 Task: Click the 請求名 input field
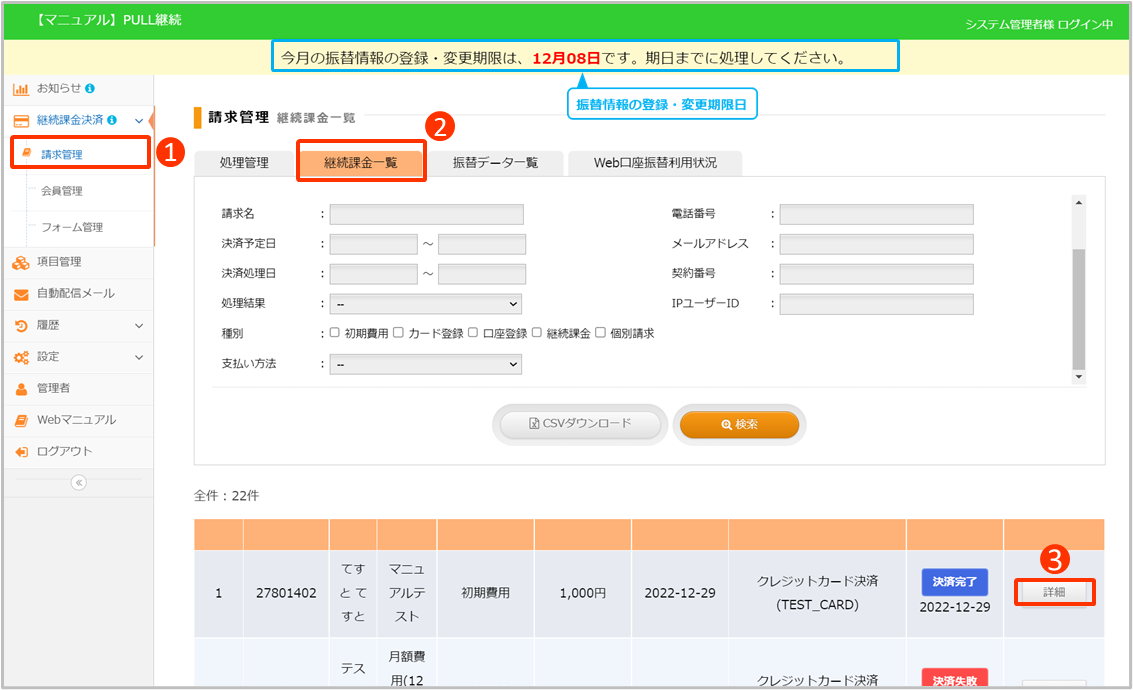(427, 214)
